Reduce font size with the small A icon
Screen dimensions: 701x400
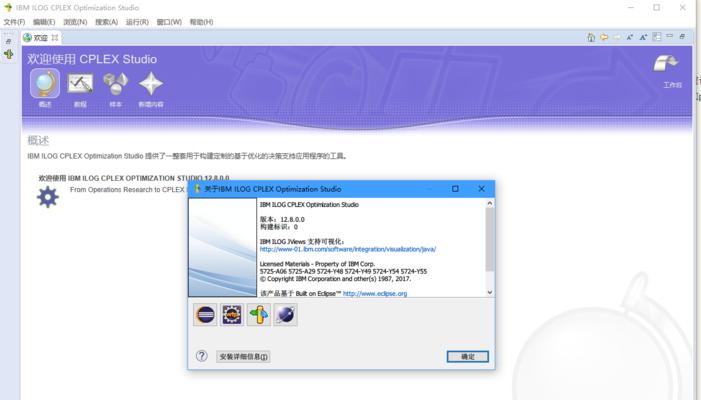pyautogui.click(x=630, y=37)
